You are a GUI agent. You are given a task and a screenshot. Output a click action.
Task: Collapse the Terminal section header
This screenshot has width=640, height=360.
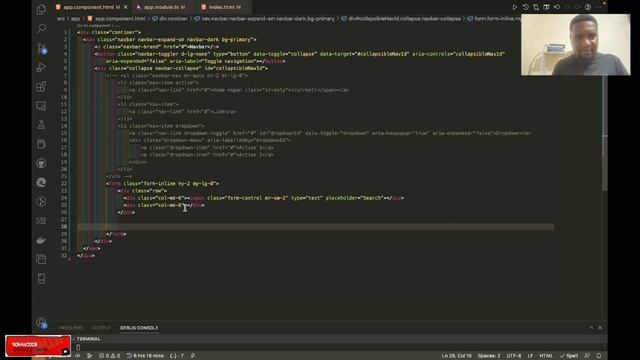coord(89,339)
